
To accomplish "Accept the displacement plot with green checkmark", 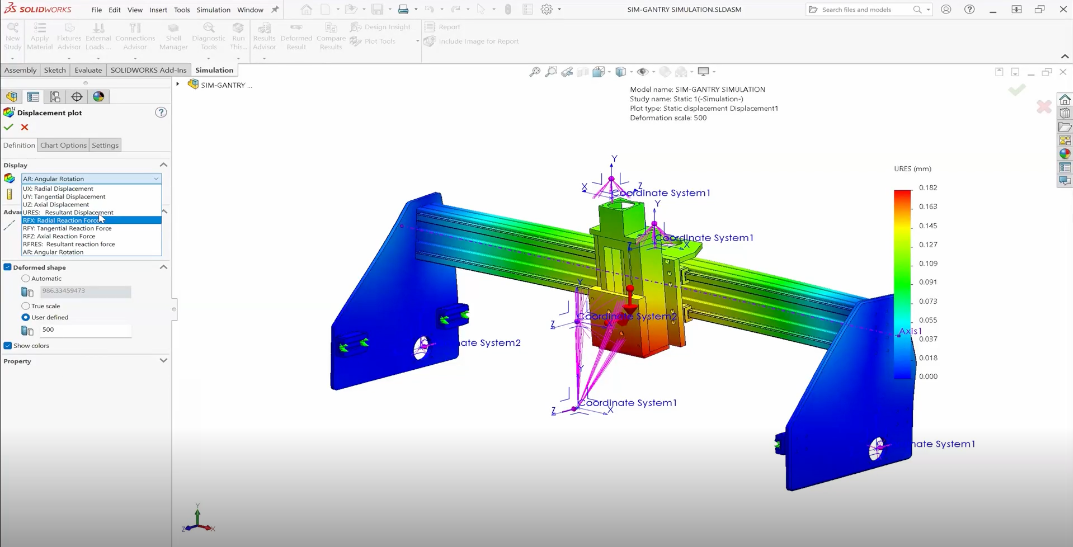I will tap(9, 127).
